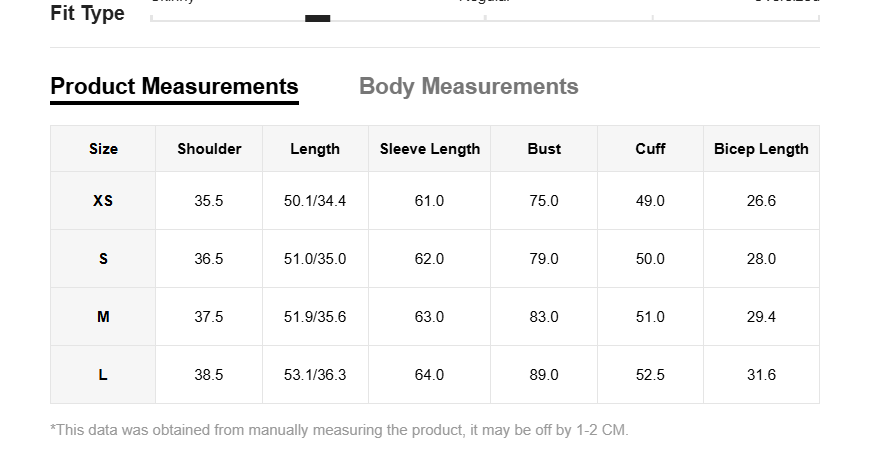874x456 pixels.
Task: Select the S size row label
Action: pos(103,259)
